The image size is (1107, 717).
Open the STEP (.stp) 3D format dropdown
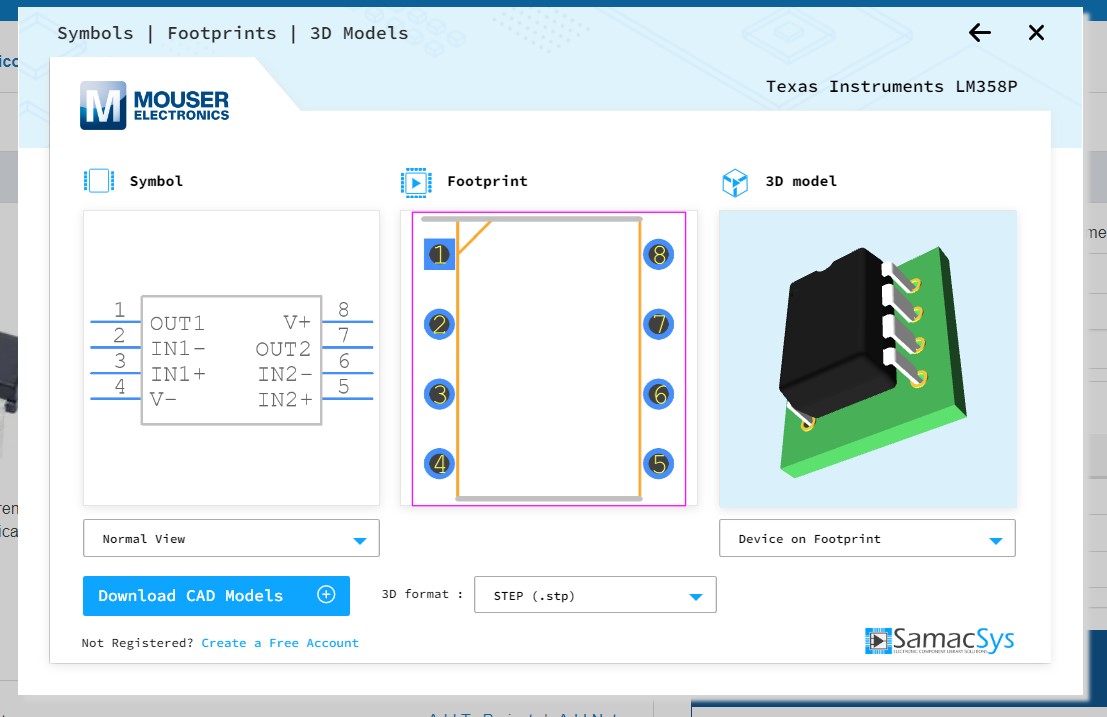pyautogui.click(x=595, y=596)
